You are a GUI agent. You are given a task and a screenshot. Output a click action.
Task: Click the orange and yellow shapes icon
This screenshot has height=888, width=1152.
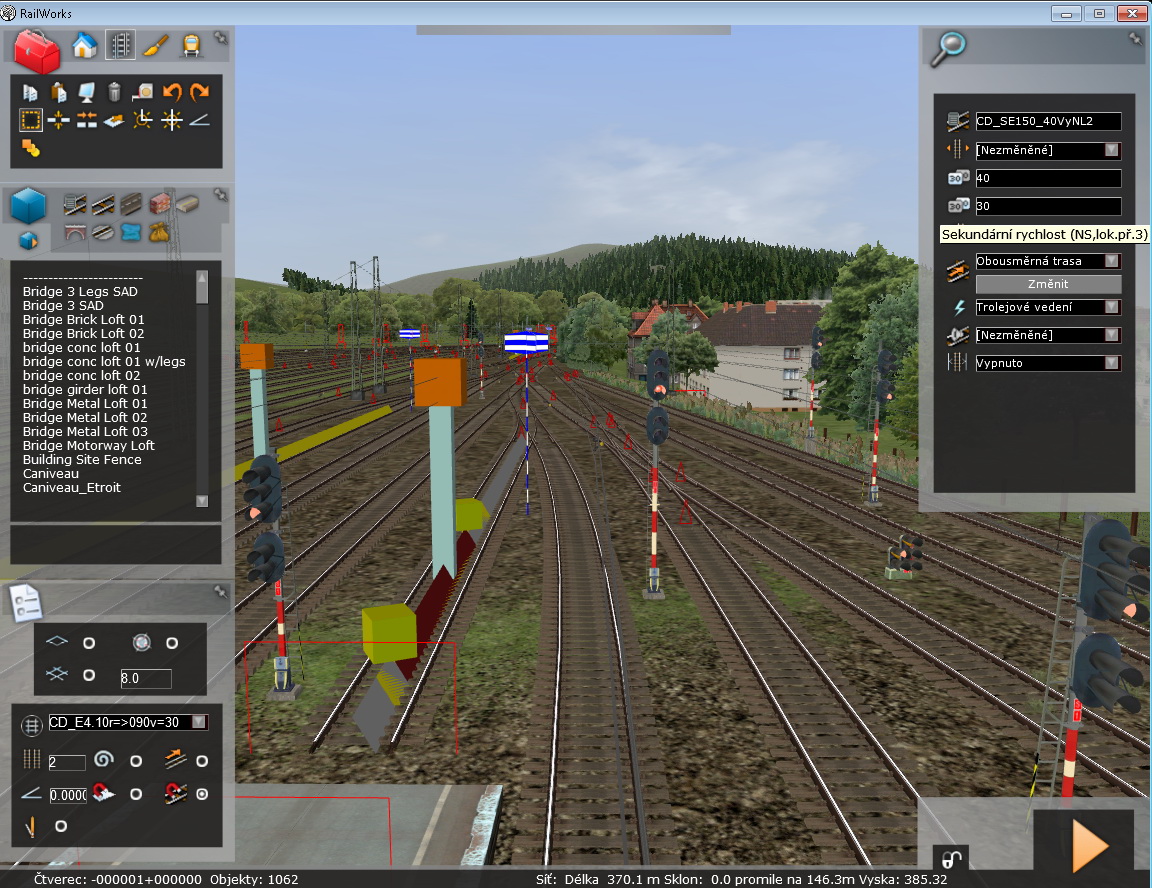point(31,148)
